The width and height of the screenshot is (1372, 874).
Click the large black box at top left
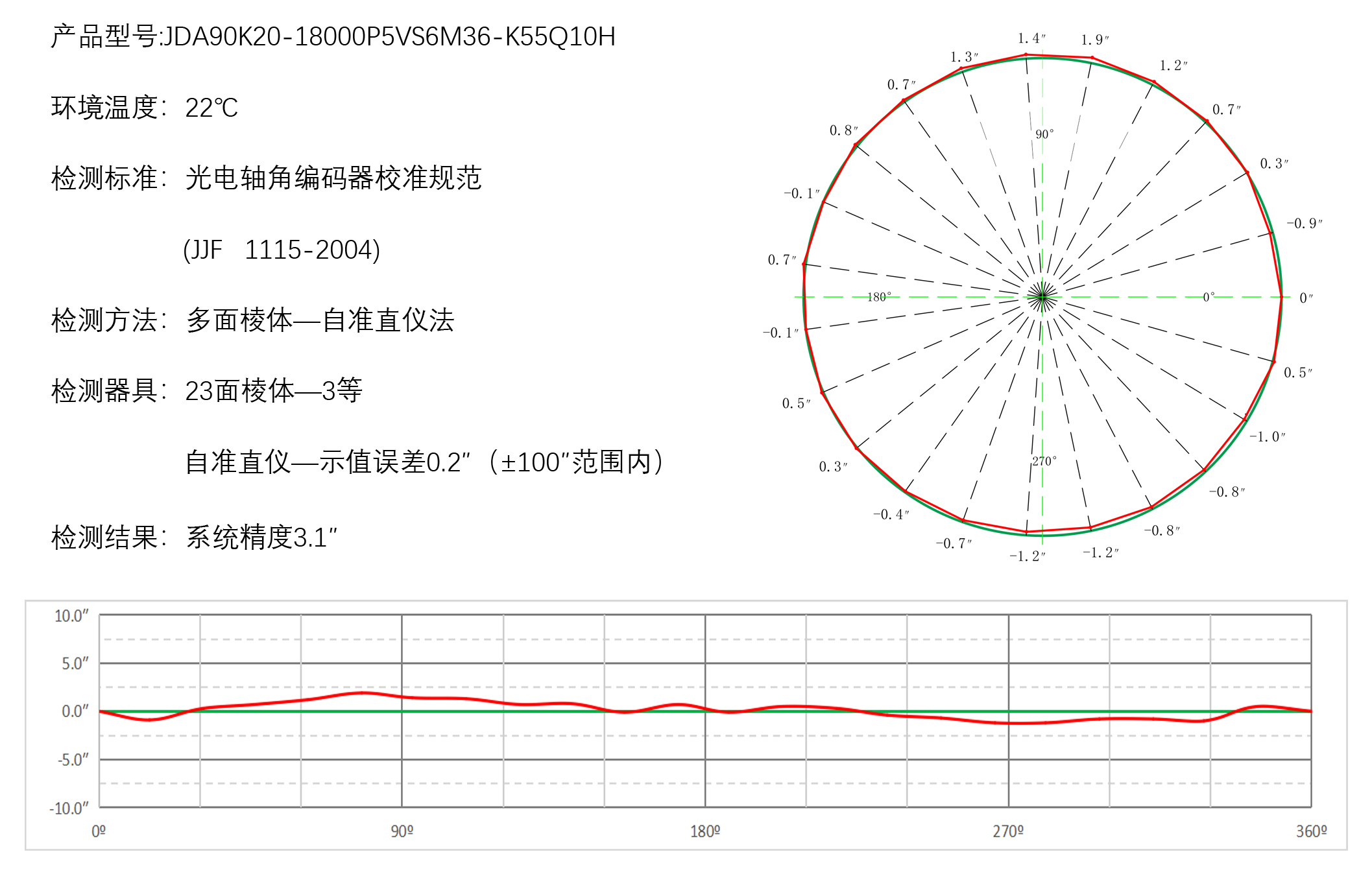144,106
